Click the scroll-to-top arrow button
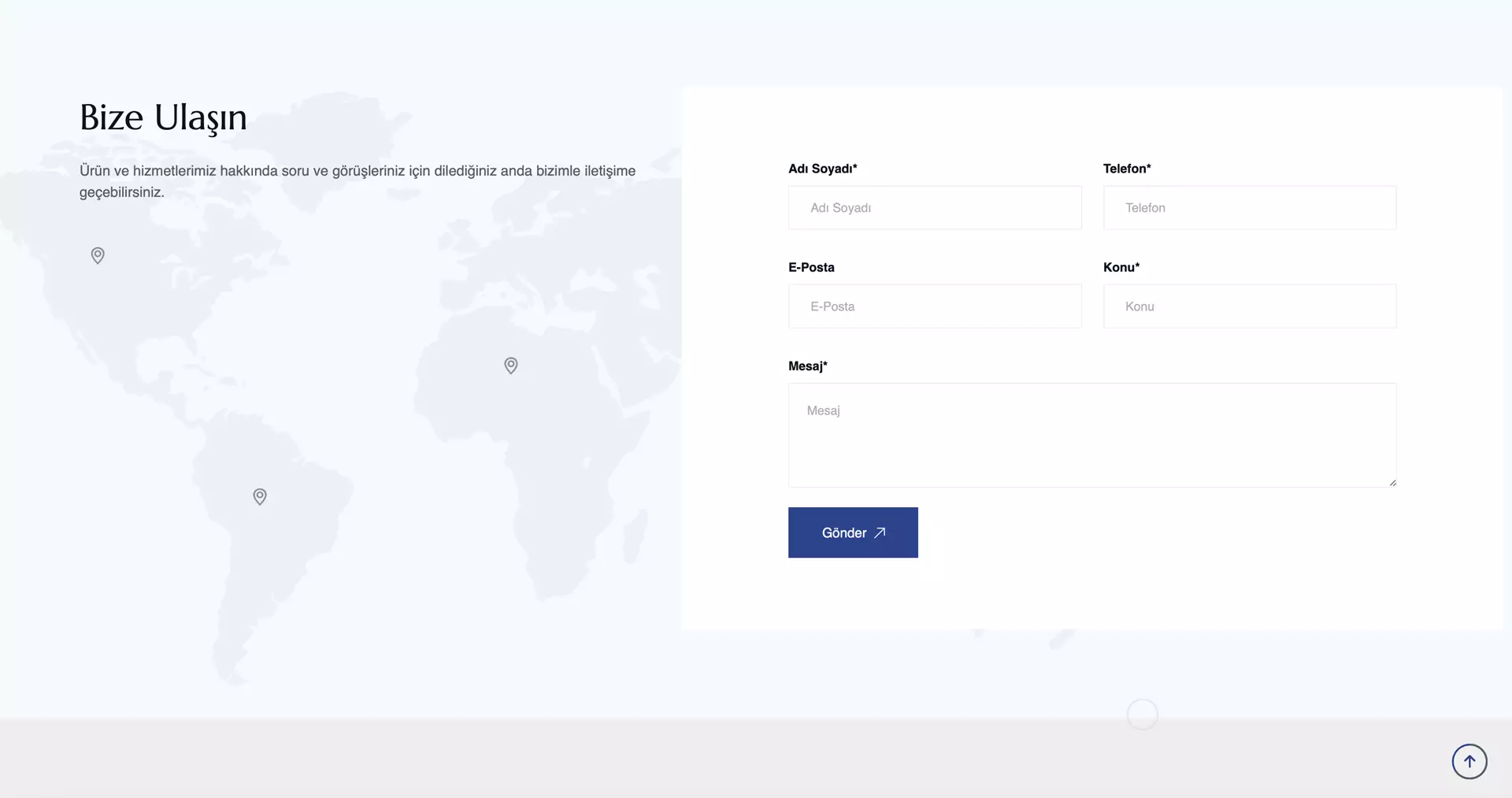The height and width of the screenshot is (798, 1512). click(1469, 761)
